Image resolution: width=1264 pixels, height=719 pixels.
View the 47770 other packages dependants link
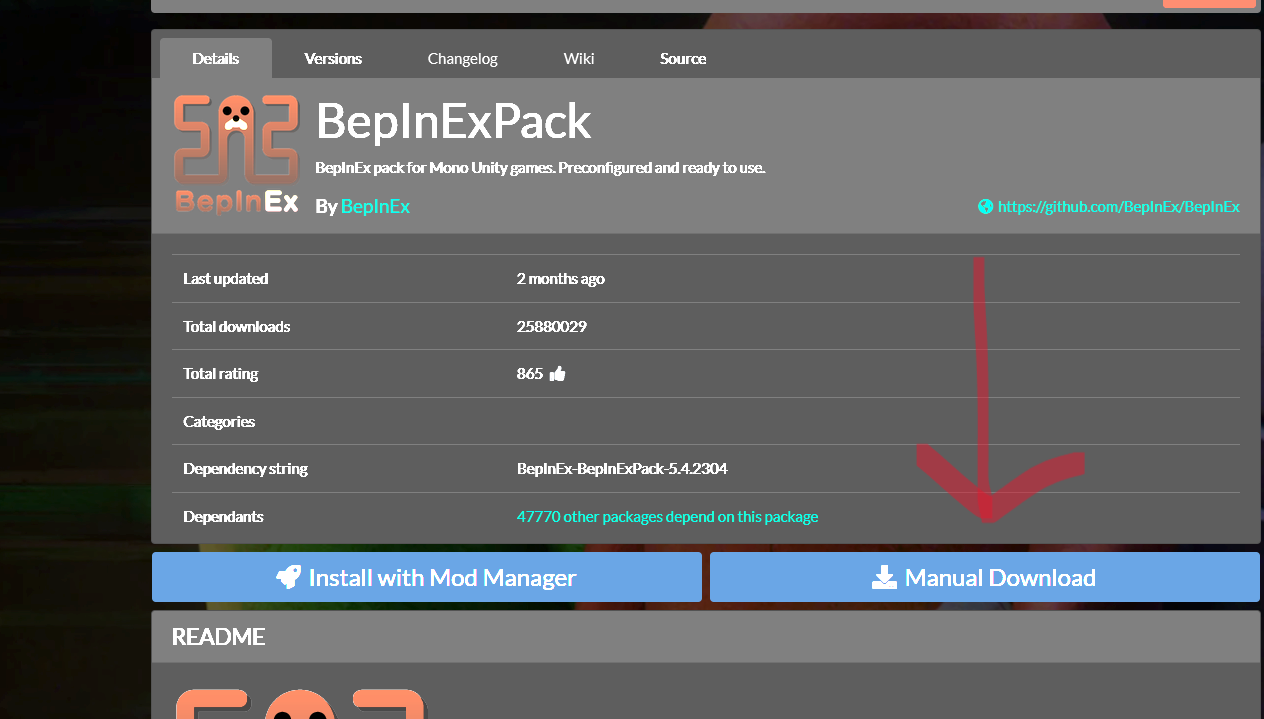click(x=667, y=517)
